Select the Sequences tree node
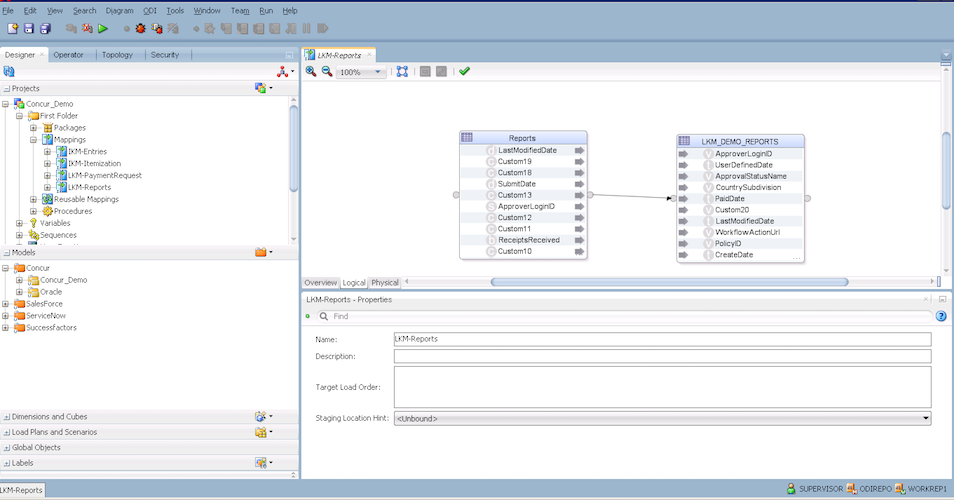The width and height of the screenshot is (954, 500). tap(58, 235)
